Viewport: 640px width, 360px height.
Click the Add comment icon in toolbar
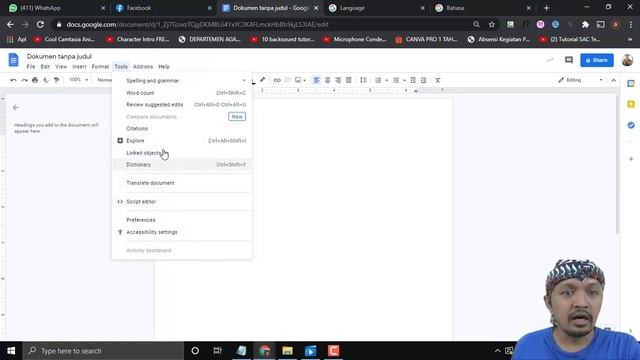(x=288, y=80)
